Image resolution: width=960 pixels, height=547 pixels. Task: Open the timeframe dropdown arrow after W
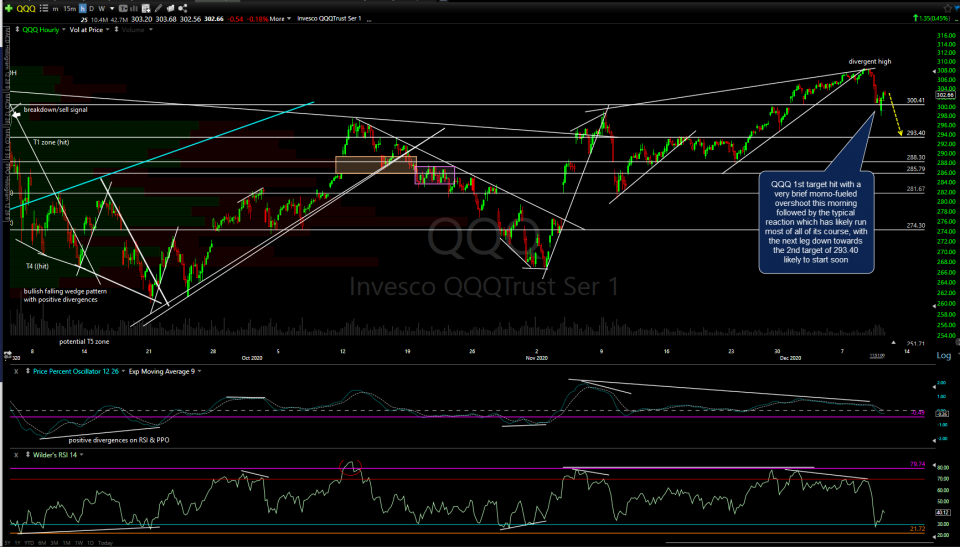coord(112,9)
